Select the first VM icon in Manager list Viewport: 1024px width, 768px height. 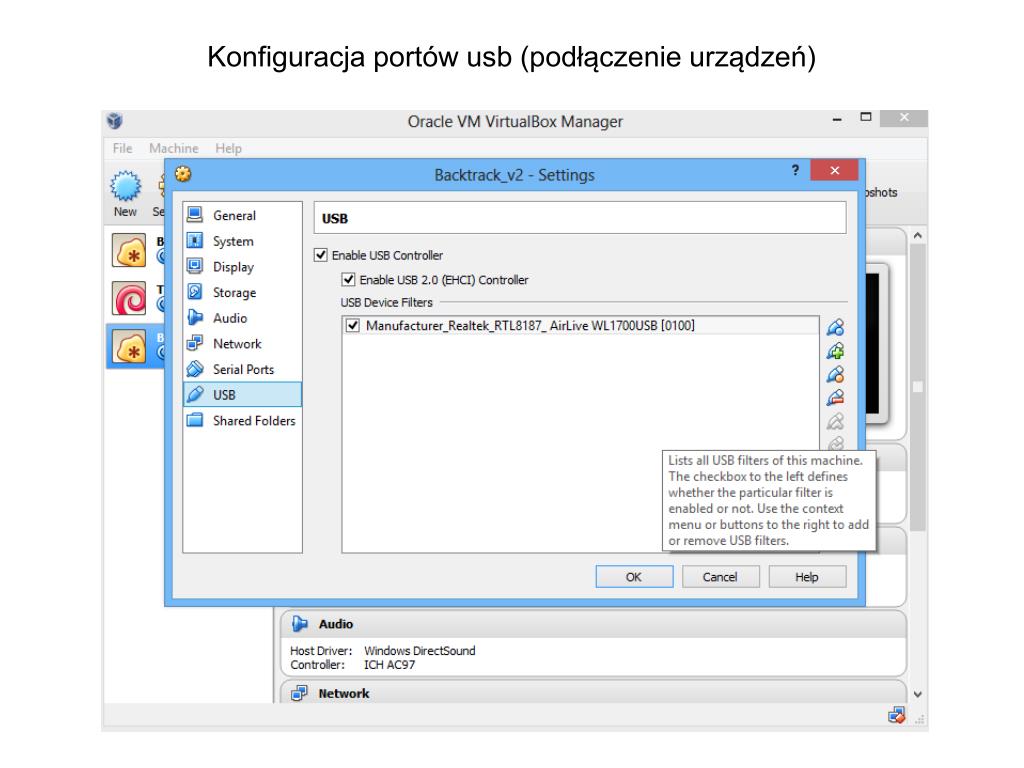click(129, 251)
